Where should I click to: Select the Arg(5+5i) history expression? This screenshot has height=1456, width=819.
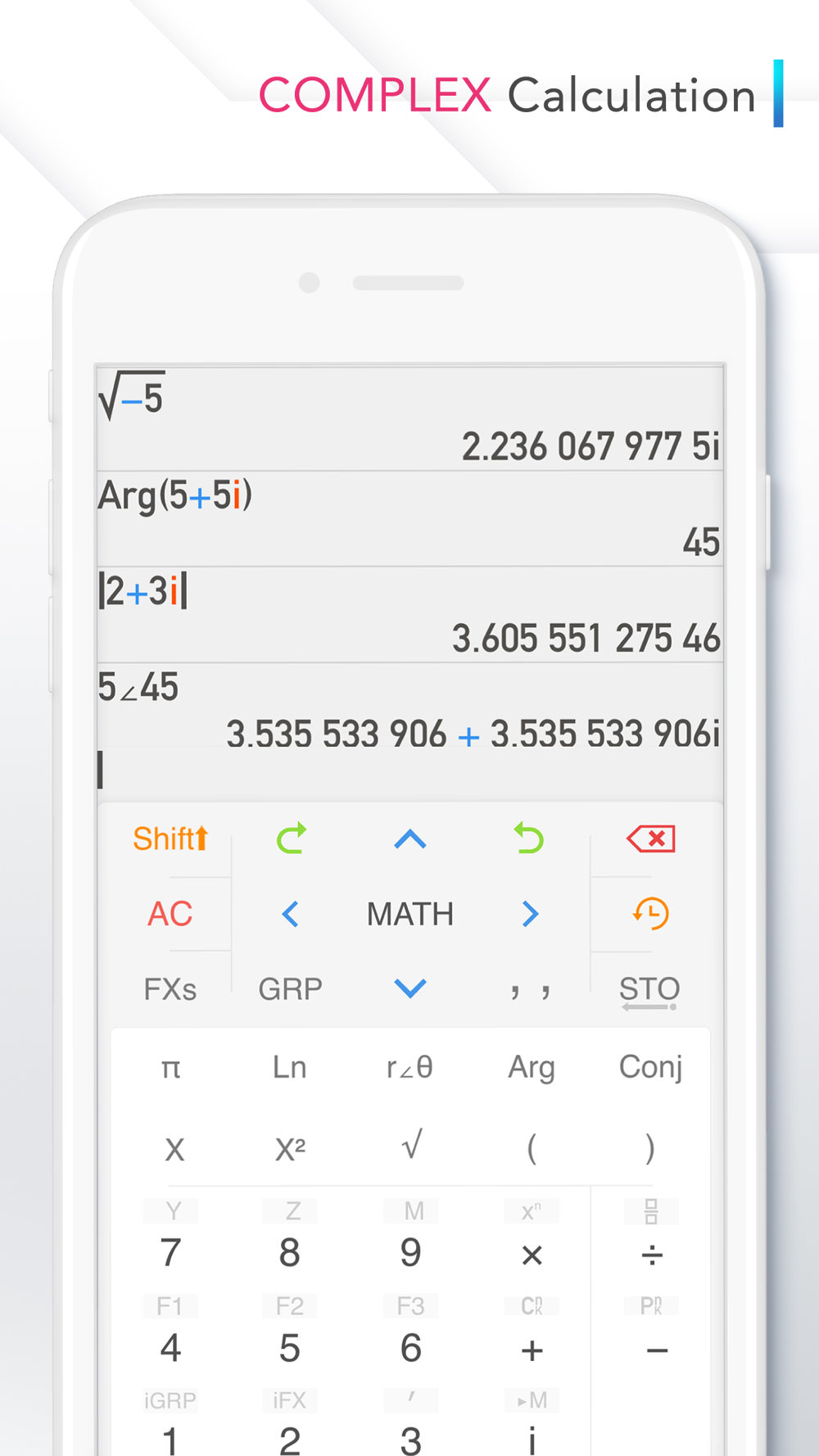174,496
